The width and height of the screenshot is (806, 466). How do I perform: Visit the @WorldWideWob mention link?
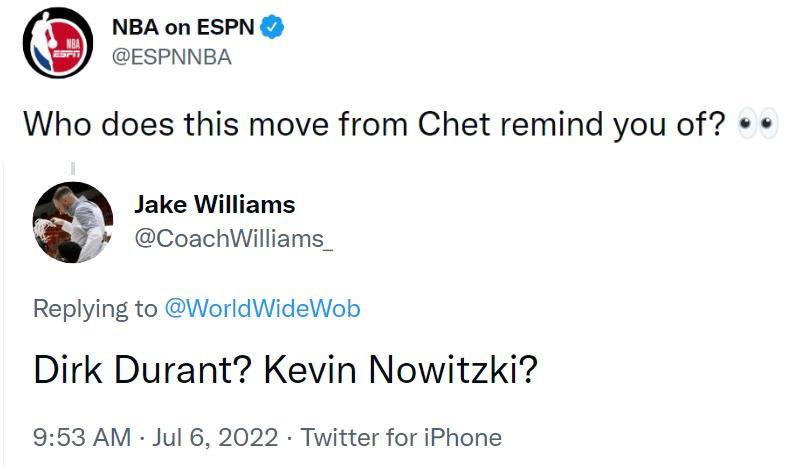coord(262,309)
